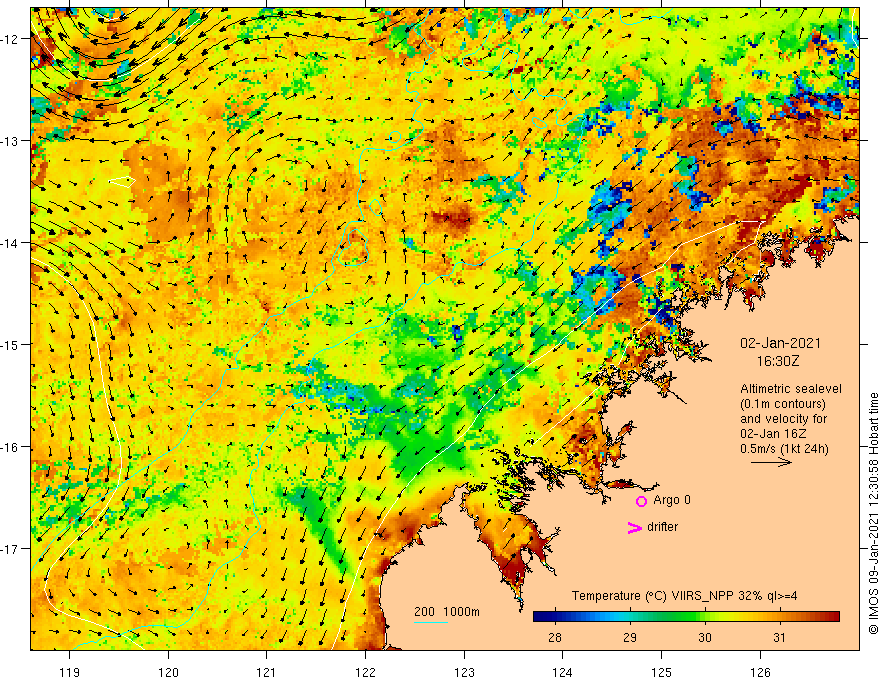Click the longitude axis label 122
The width and height of the screenshot is (880, 680).
pos(365,672)
